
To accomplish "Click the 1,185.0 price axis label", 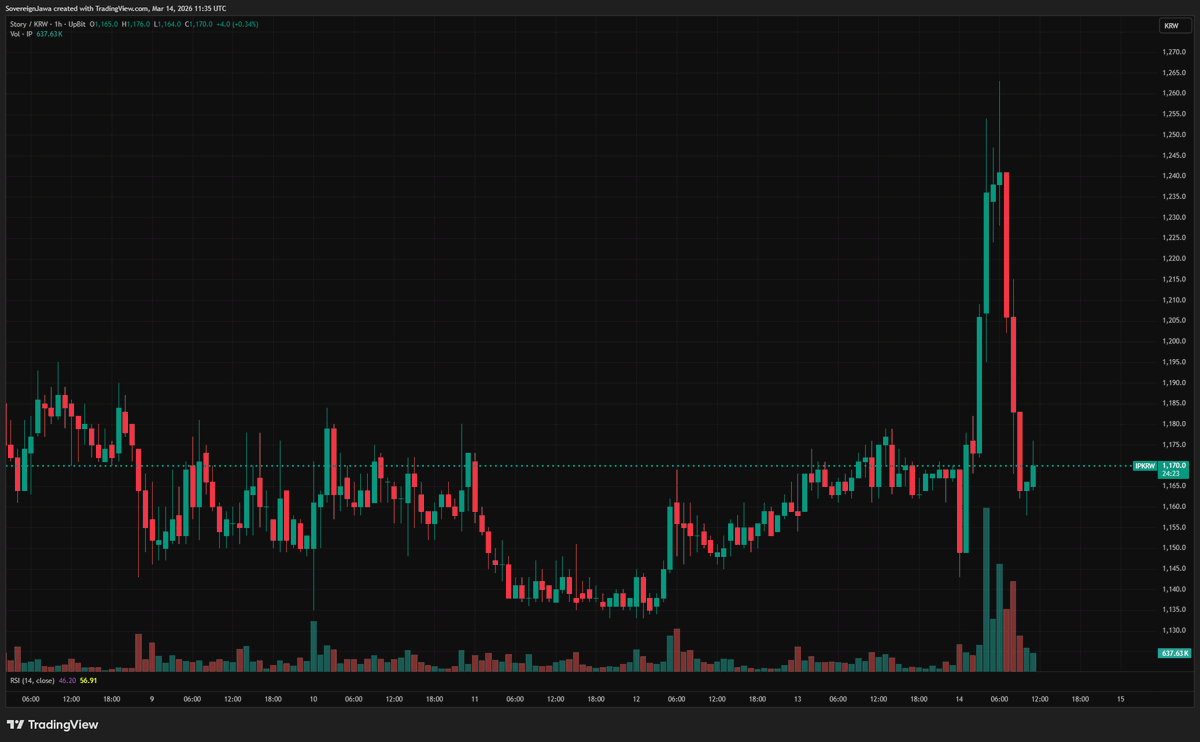I will [x=1174, y=403].
